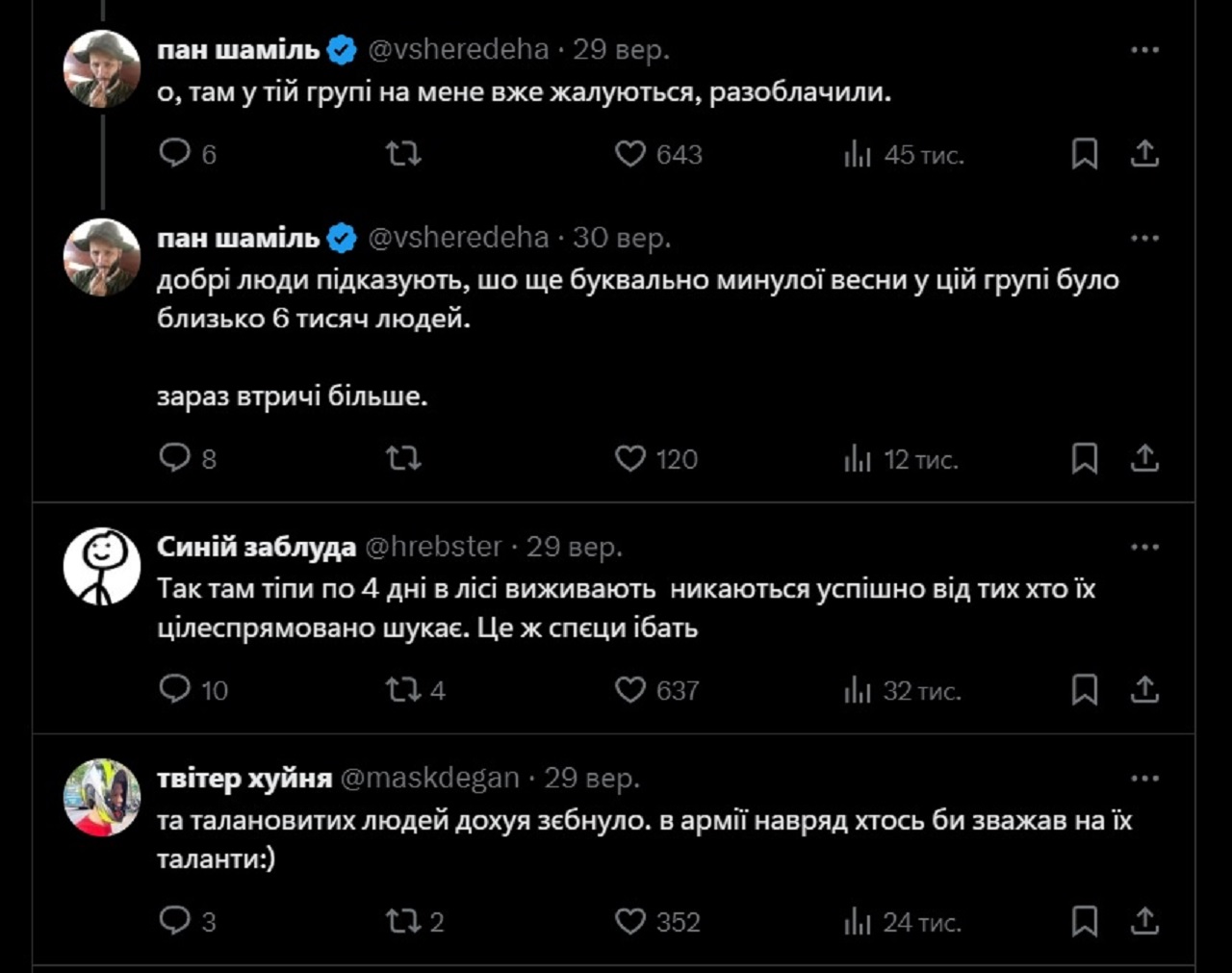View analytics showing 45 тис. views
Viewport: 1232px width, 973px height.
(857, 154)
